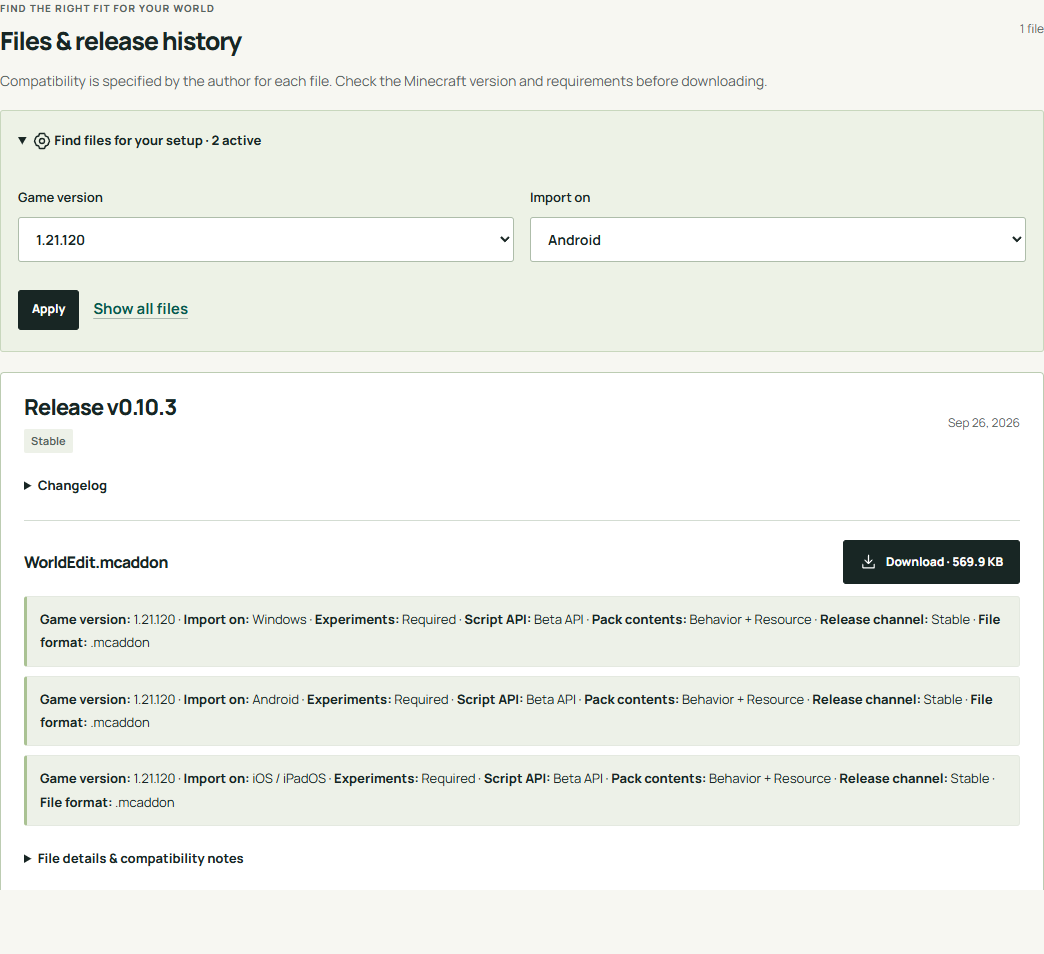The image size is (1044, 954).
Task: Open the Game version dropdown
Action: tap(266, 240)
